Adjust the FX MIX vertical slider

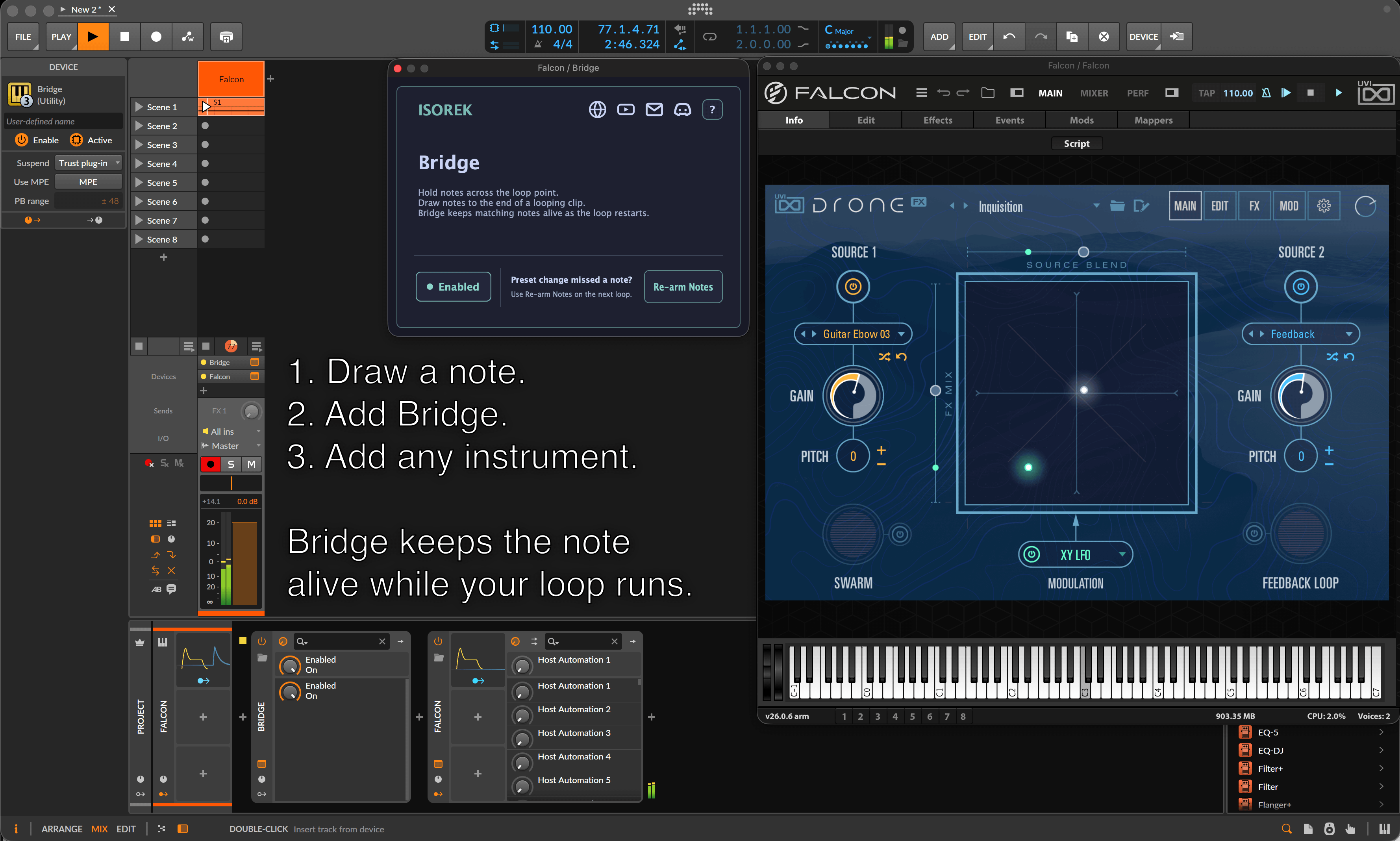(935, 390)
